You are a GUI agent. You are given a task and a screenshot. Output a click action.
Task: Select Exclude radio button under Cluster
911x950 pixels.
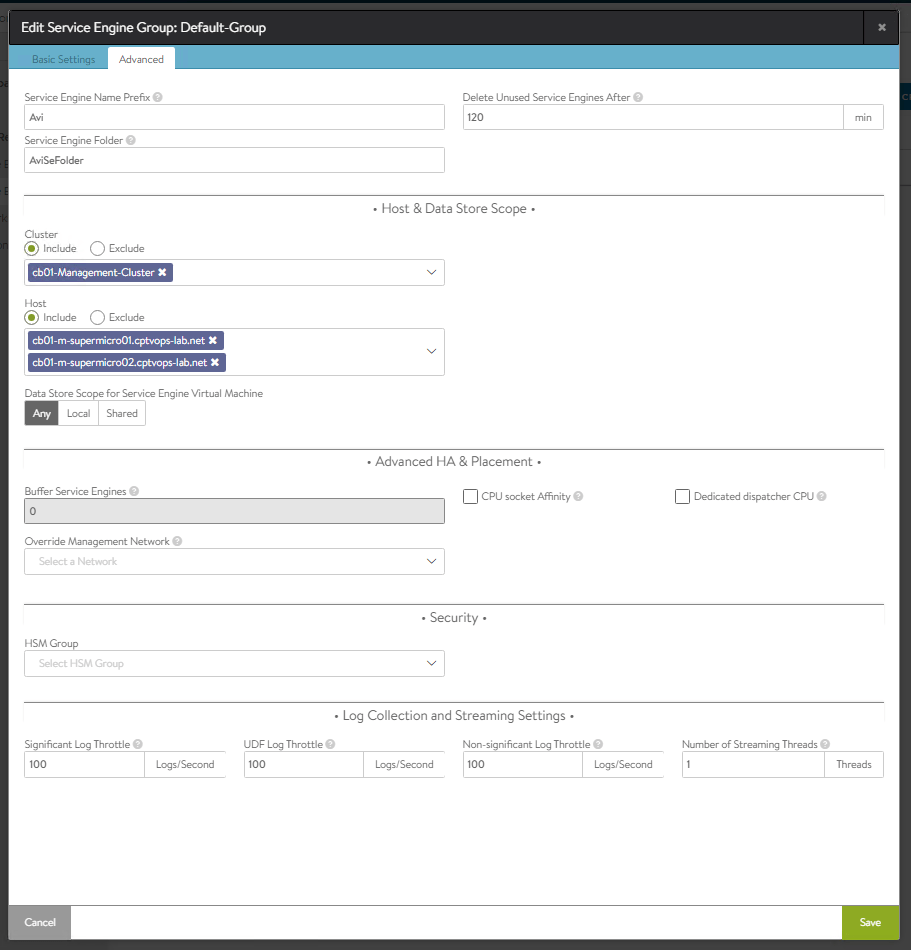pyautogui.click(x=98, y=248)
